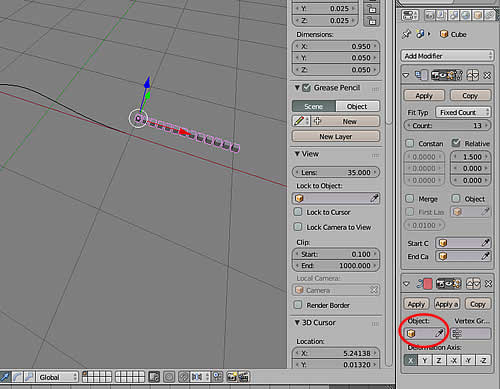Viewport: 500px width, 389px height.
Task: Remove the Array modifier with X icon
Action: 487,76
